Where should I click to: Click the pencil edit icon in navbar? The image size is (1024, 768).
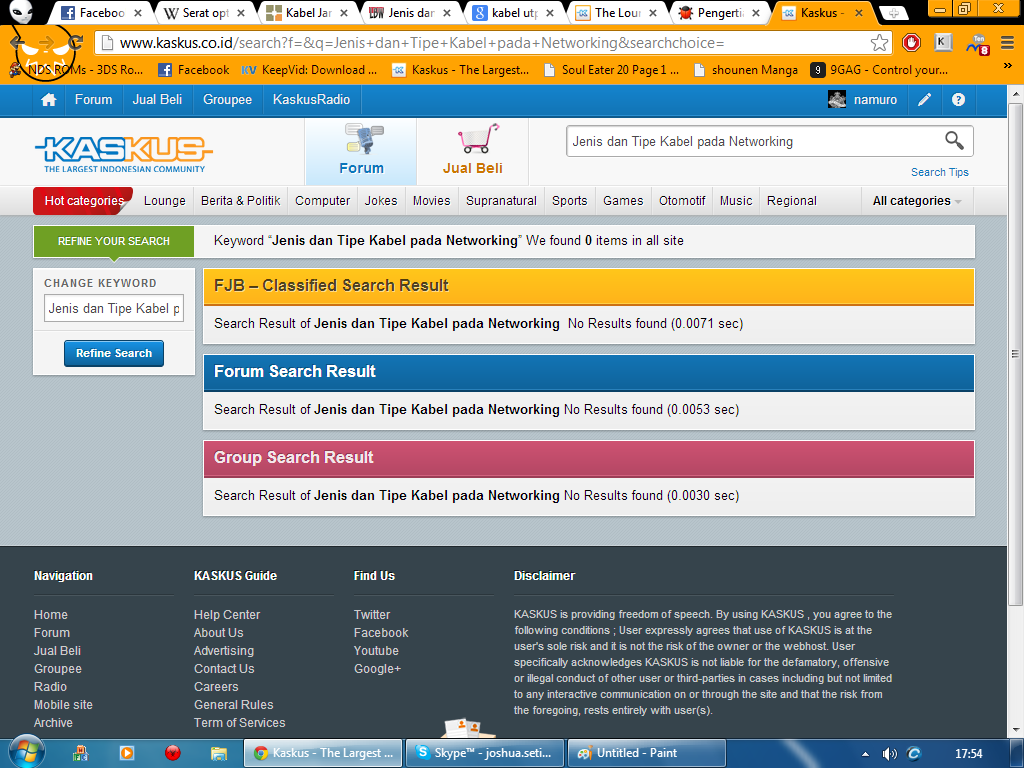coord(924,100)
